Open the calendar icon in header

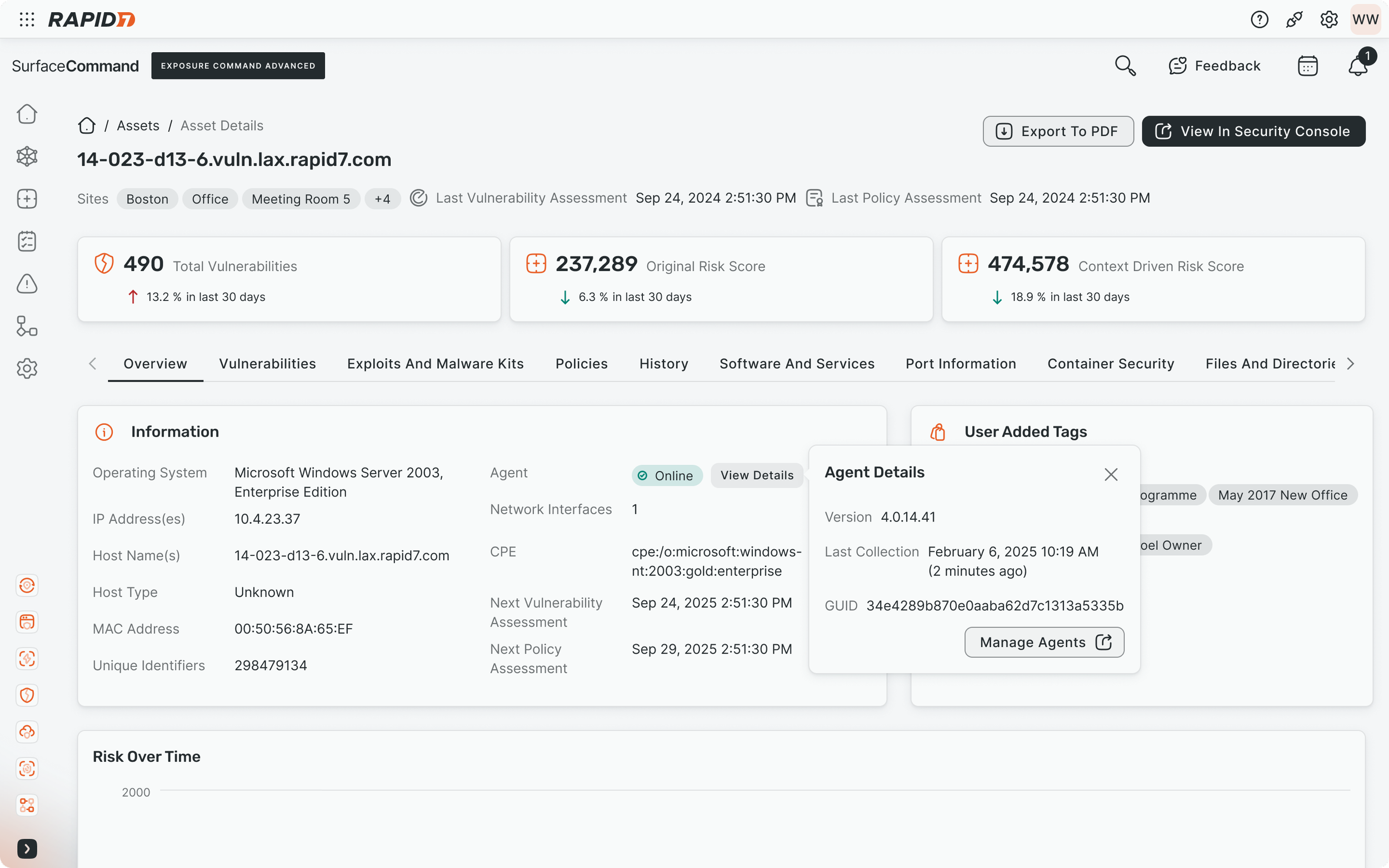[1307, 66]
